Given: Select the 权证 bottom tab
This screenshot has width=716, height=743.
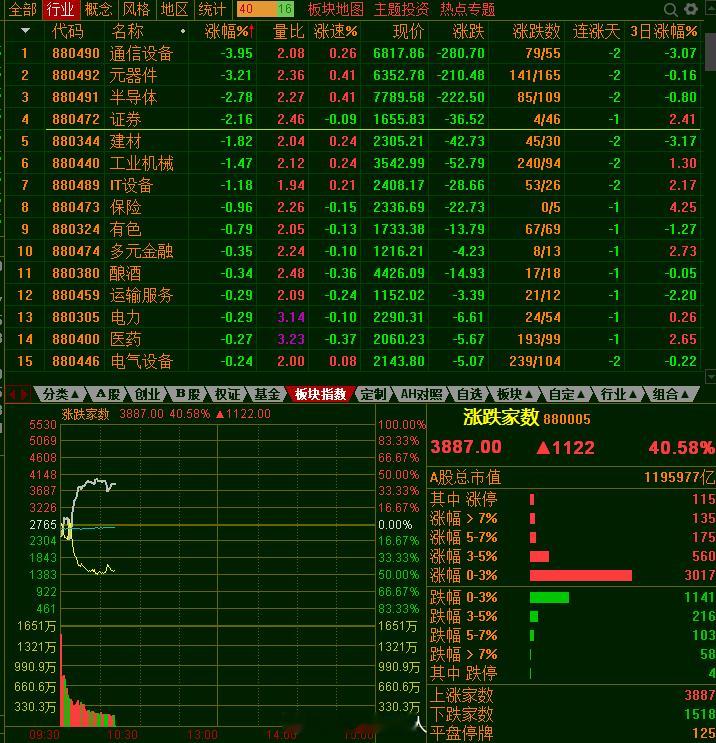Looking at the screenshot, I should pyautogui.click(x=227, y=394).
